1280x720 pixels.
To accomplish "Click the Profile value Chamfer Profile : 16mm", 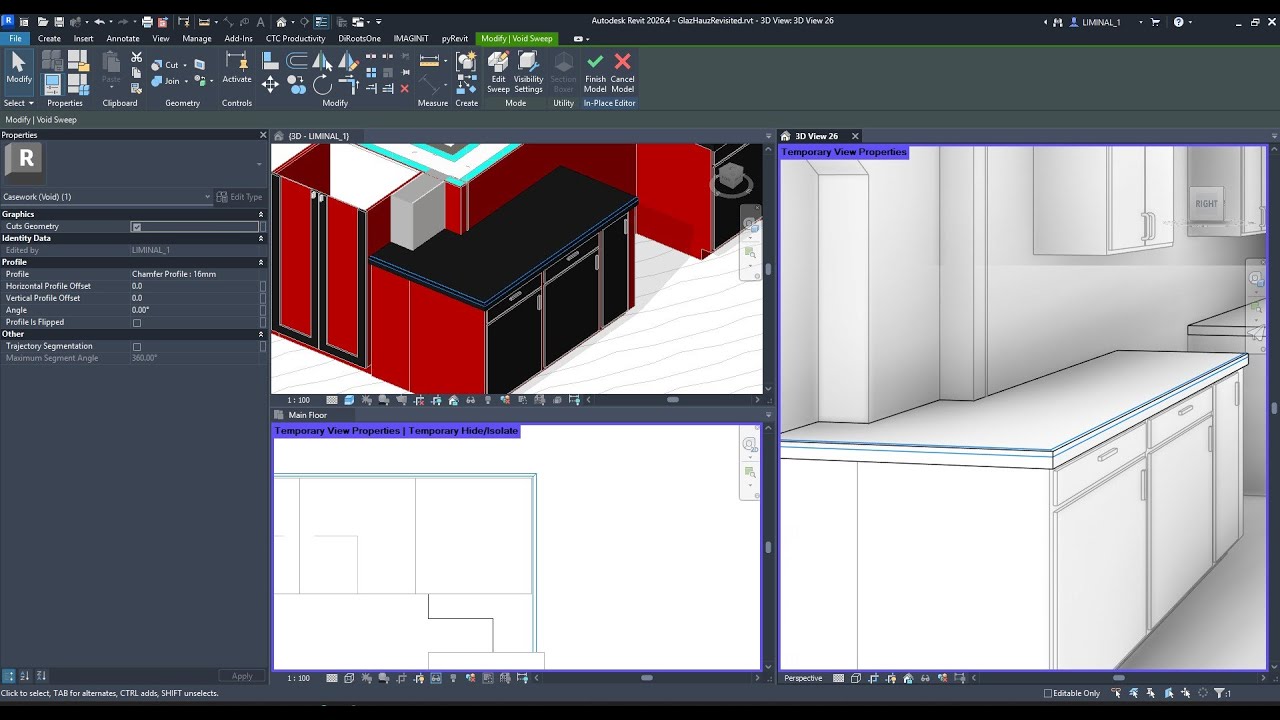I will click(174, 274).
